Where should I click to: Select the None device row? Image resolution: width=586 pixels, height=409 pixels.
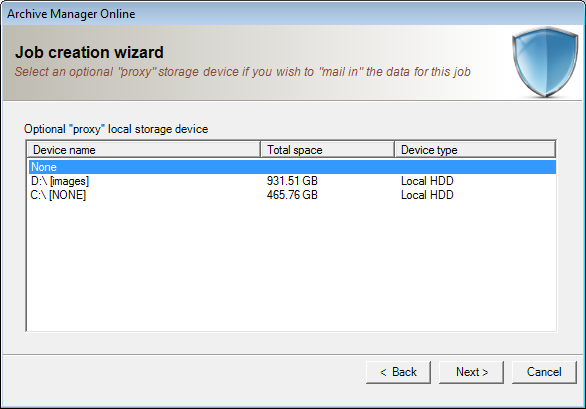[292, 167]
